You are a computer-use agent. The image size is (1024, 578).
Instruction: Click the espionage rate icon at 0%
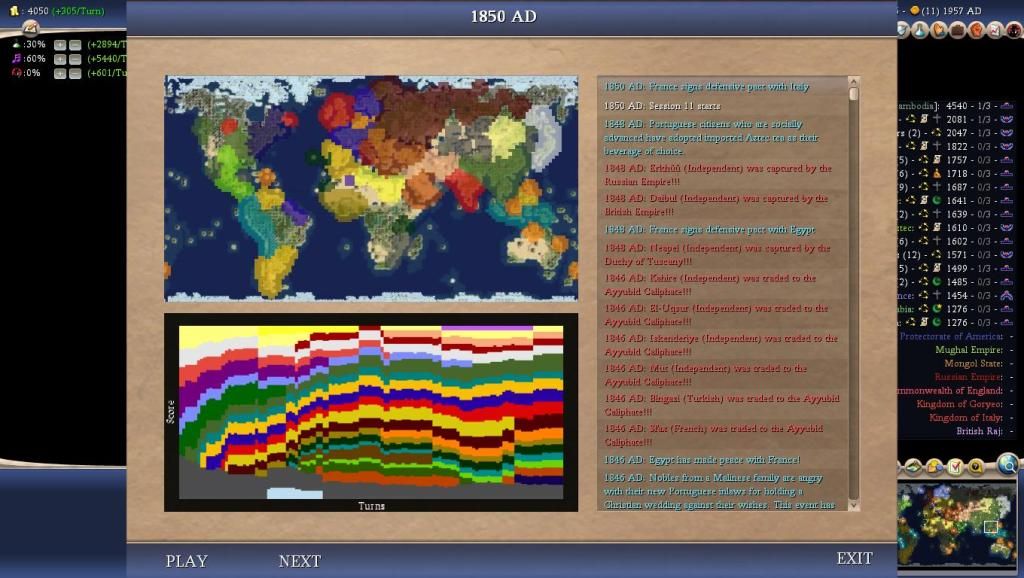coord(16,72)
